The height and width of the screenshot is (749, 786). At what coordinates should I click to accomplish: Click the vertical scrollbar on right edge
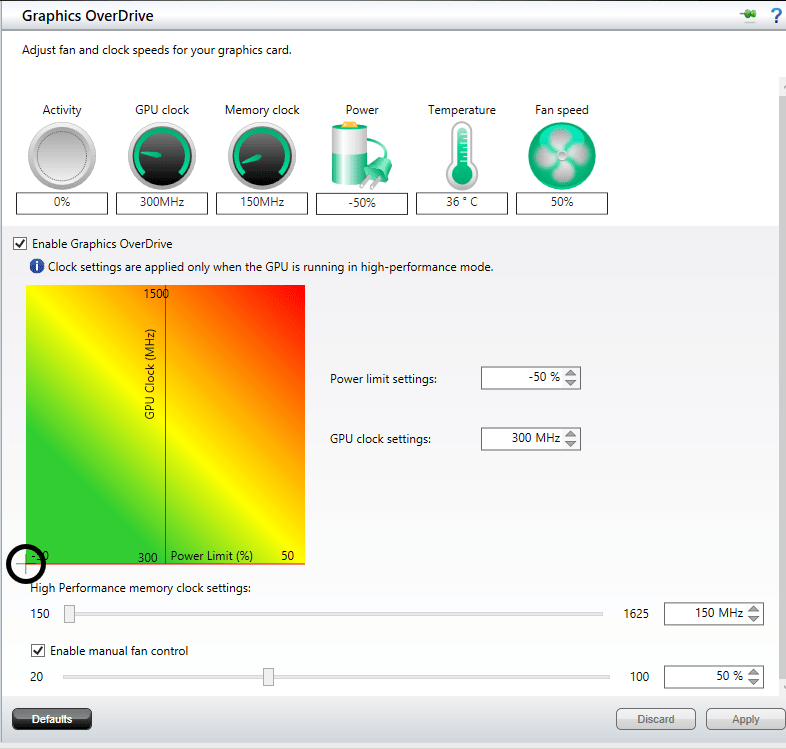782,386
